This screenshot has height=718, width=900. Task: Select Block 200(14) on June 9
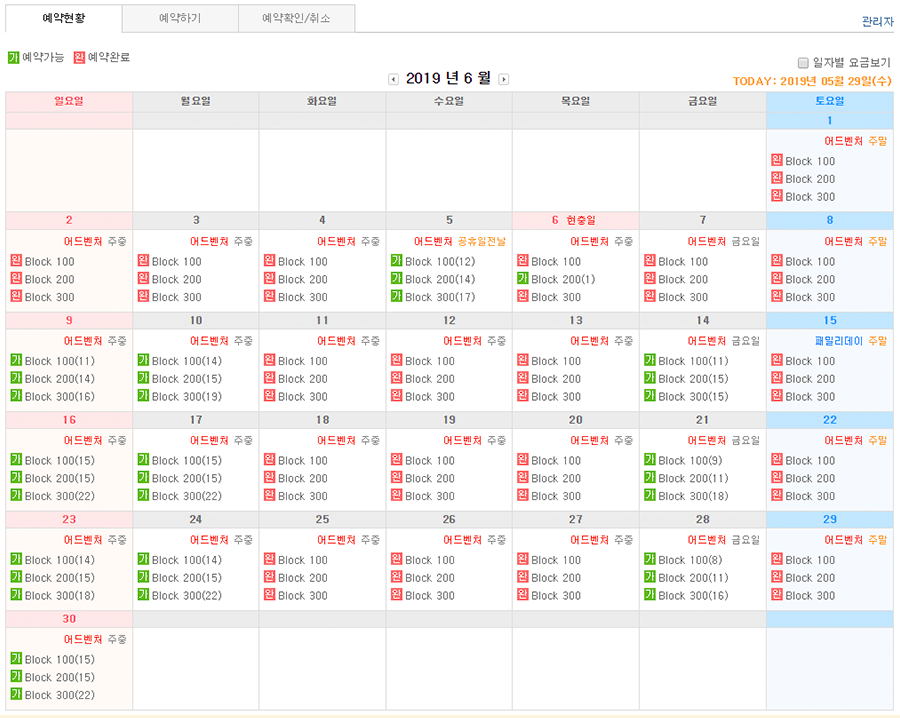(60, 379)
